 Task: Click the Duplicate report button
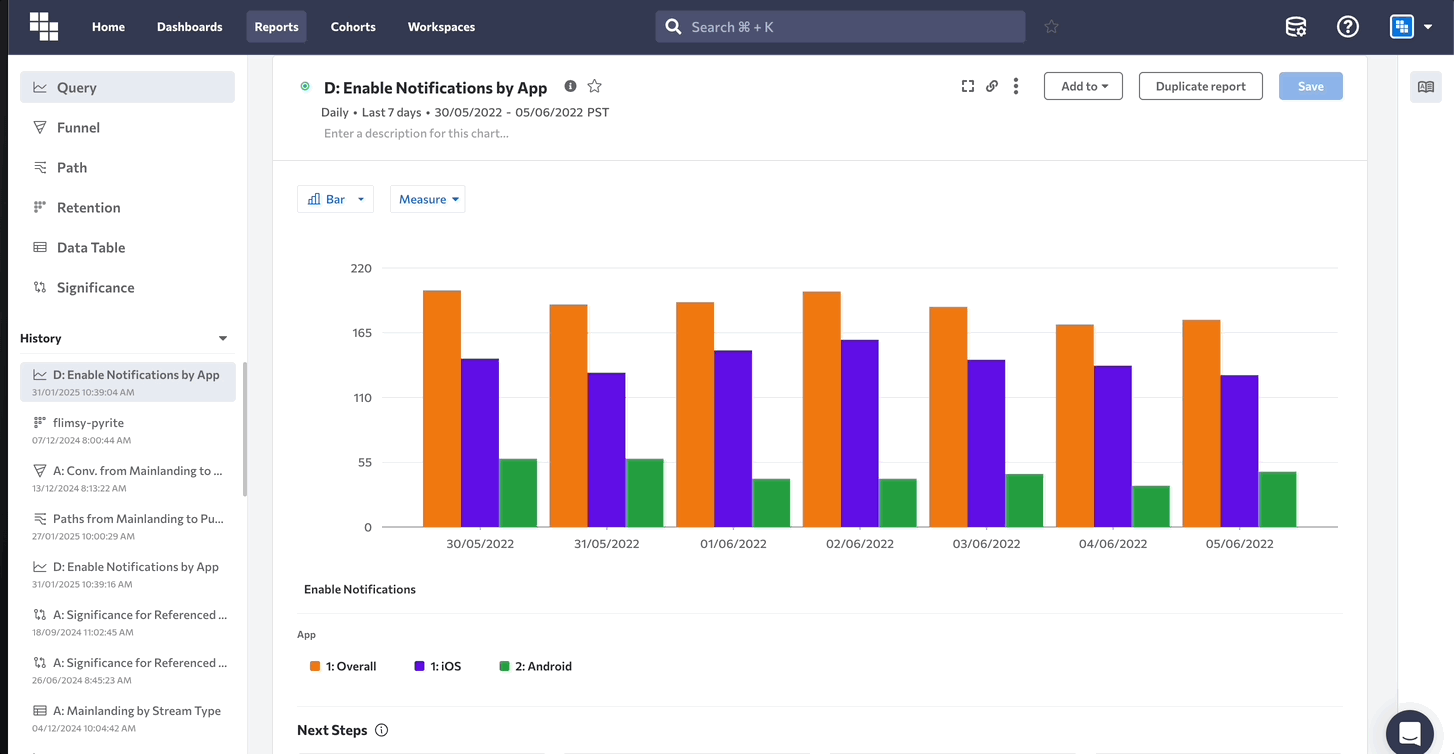tap(1200, 86)
